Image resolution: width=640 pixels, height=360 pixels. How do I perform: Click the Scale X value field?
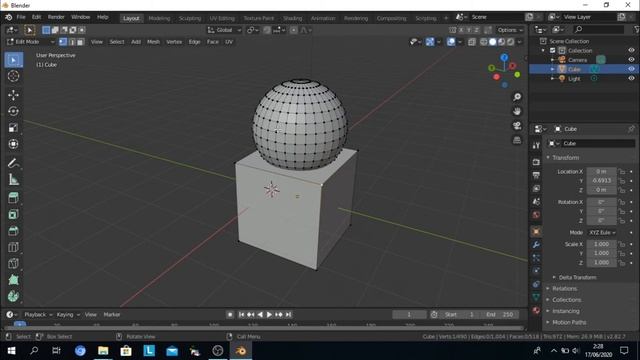(x=602, y=244)
